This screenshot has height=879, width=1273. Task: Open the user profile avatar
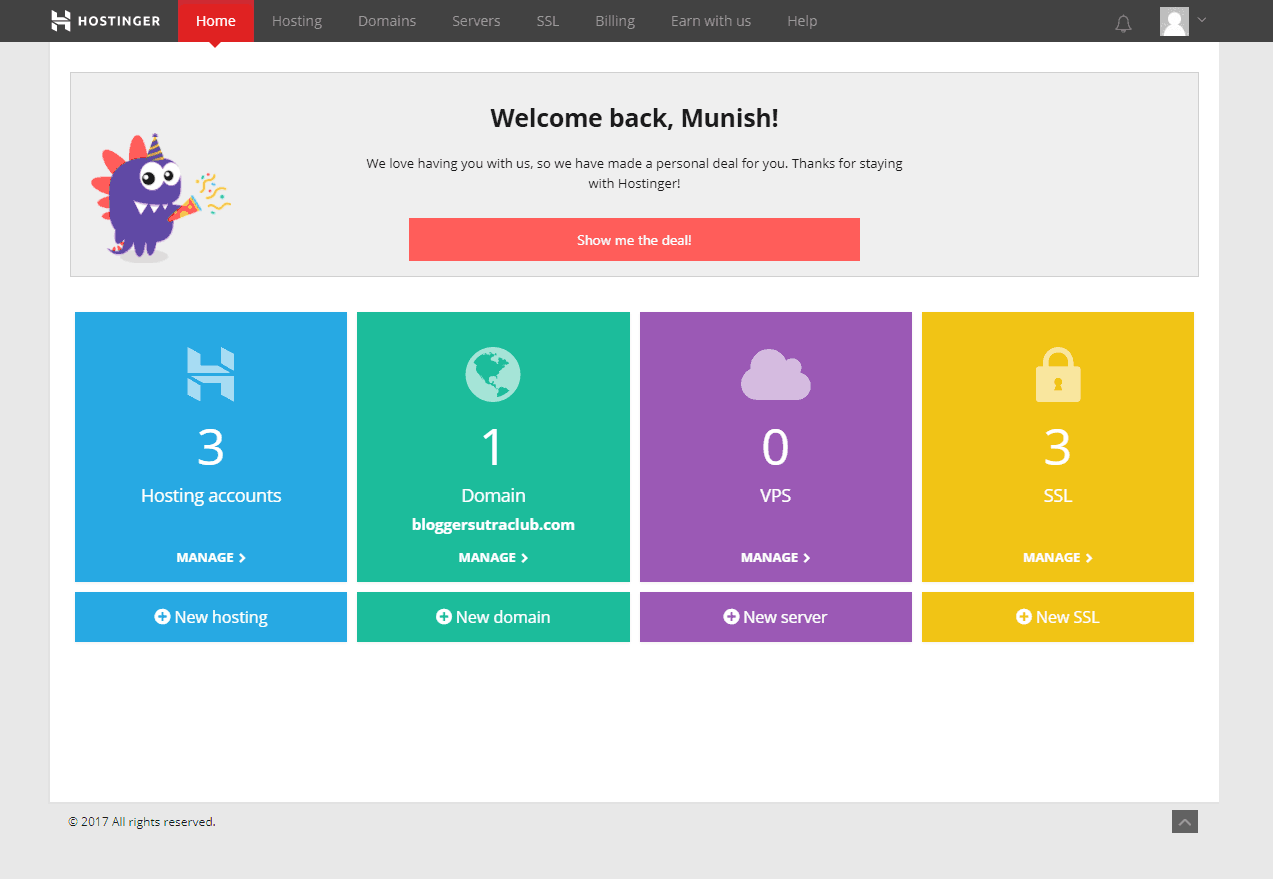[x=1174, y=21]
